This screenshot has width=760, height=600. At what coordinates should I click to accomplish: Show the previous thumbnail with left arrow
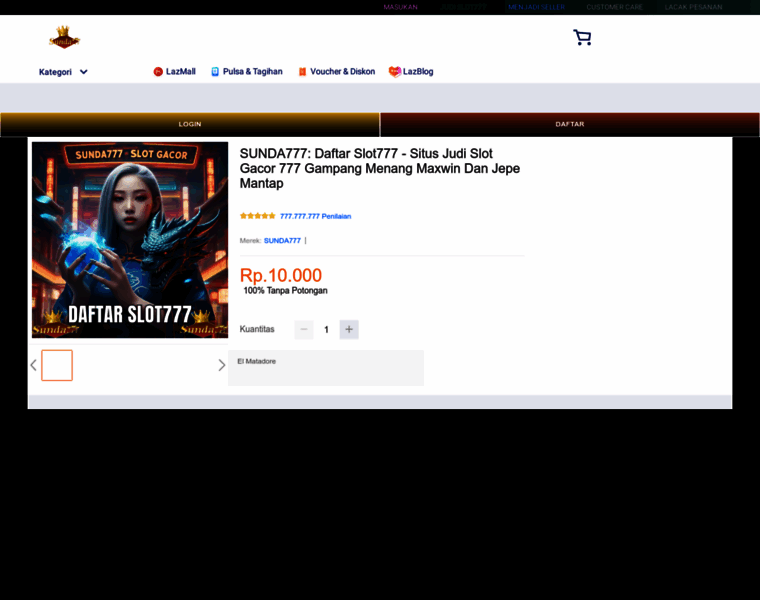coord(33,365)
